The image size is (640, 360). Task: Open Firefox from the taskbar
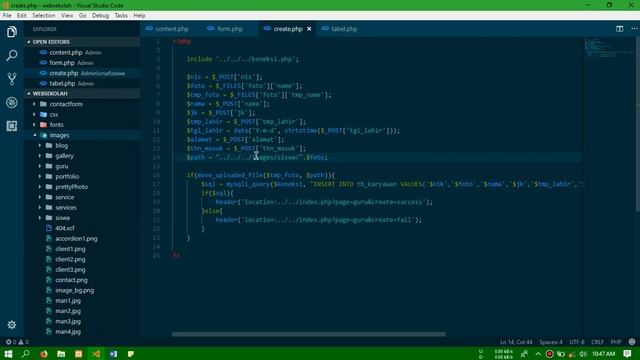tap(43, 354)
